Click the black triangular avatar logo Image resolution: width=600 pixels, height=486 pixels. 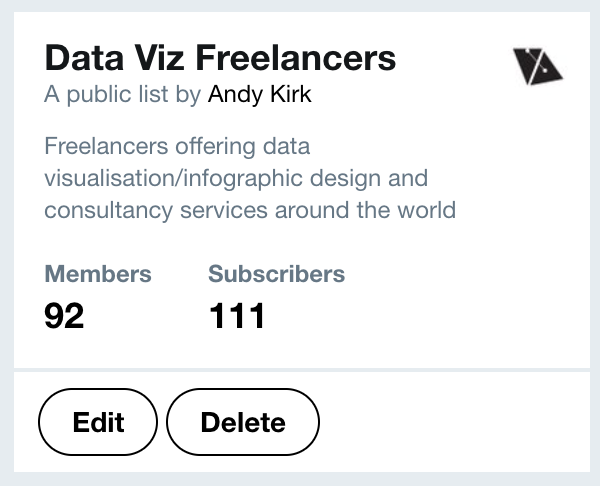537,65
